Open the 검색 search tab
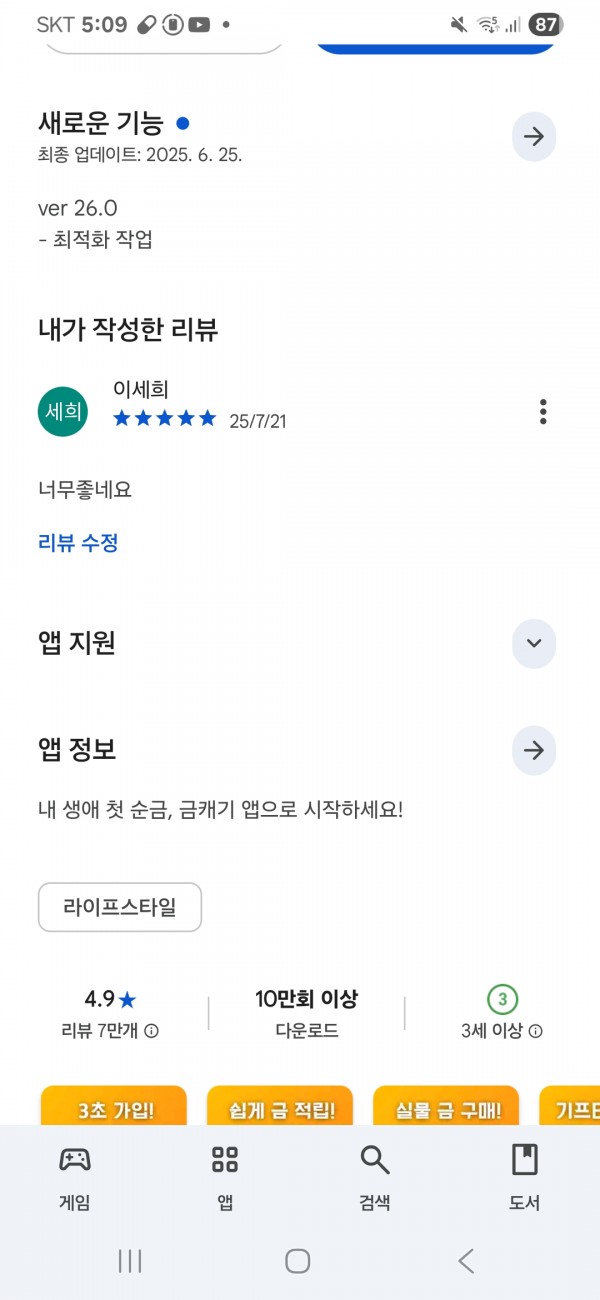This screenshot has width=600, height=1300. (375, 1178)
